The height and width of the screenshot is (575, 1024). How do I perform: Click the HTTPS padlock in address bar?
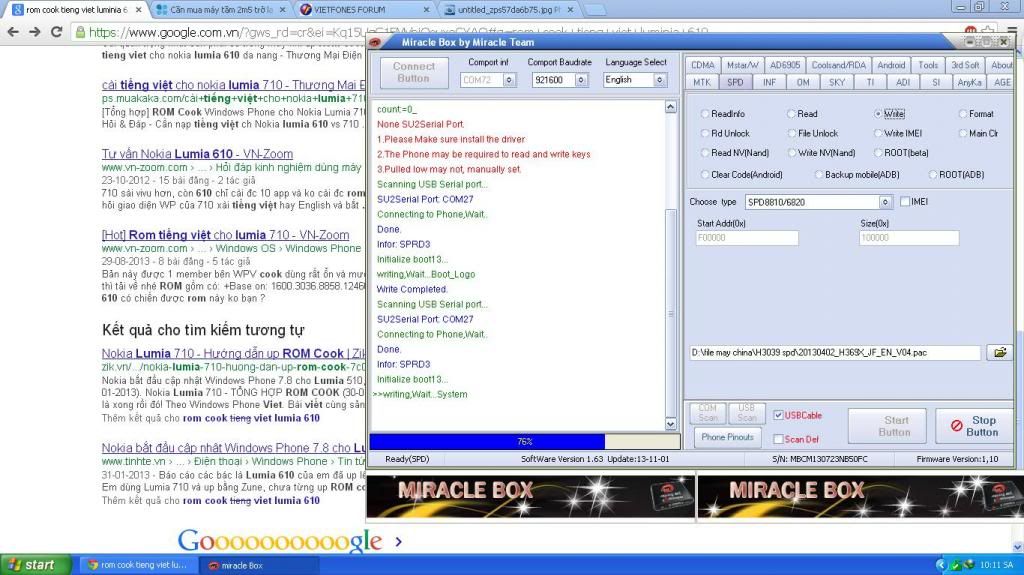click(80, 32)
